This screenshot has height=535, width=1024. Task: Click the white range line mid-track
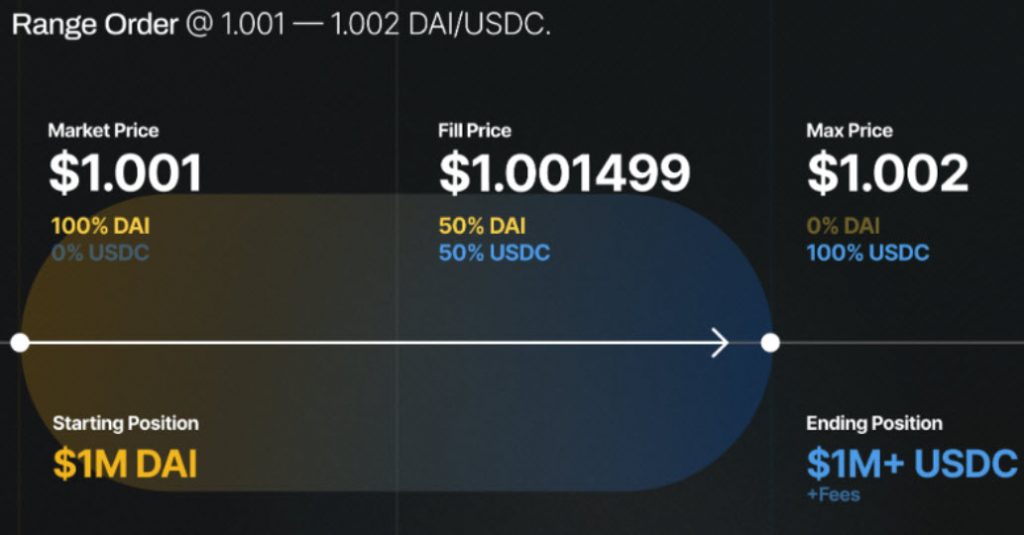[x=370, y=343]
